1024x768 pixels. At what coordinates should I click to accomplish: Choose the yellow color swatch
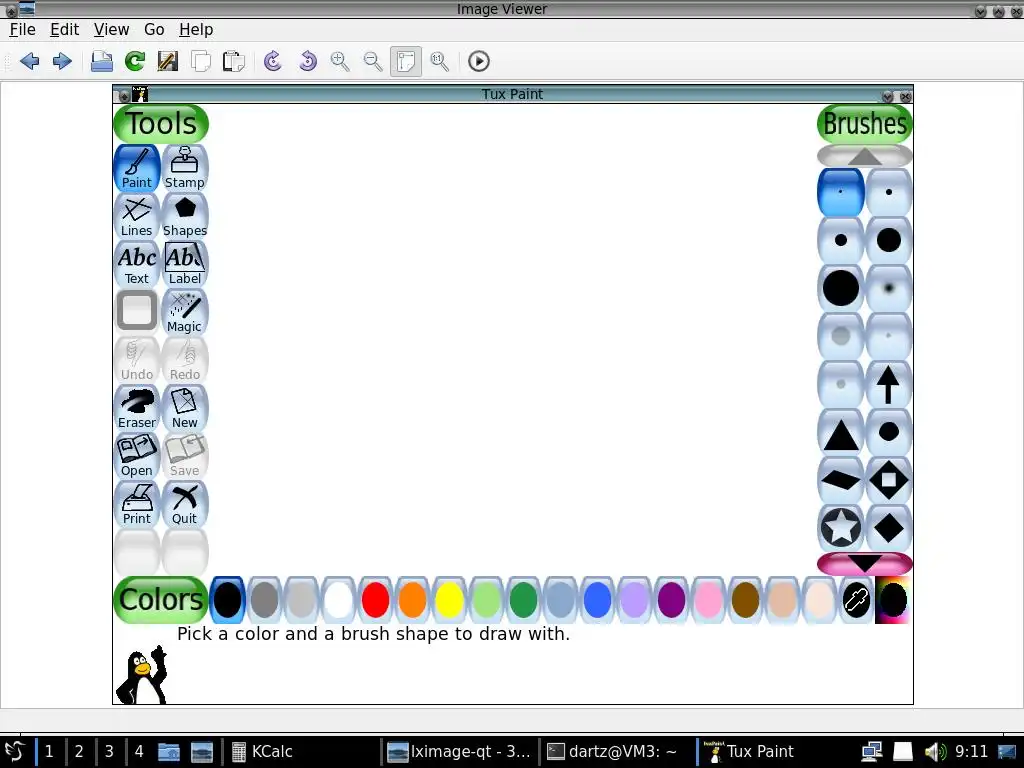(449, 600)
